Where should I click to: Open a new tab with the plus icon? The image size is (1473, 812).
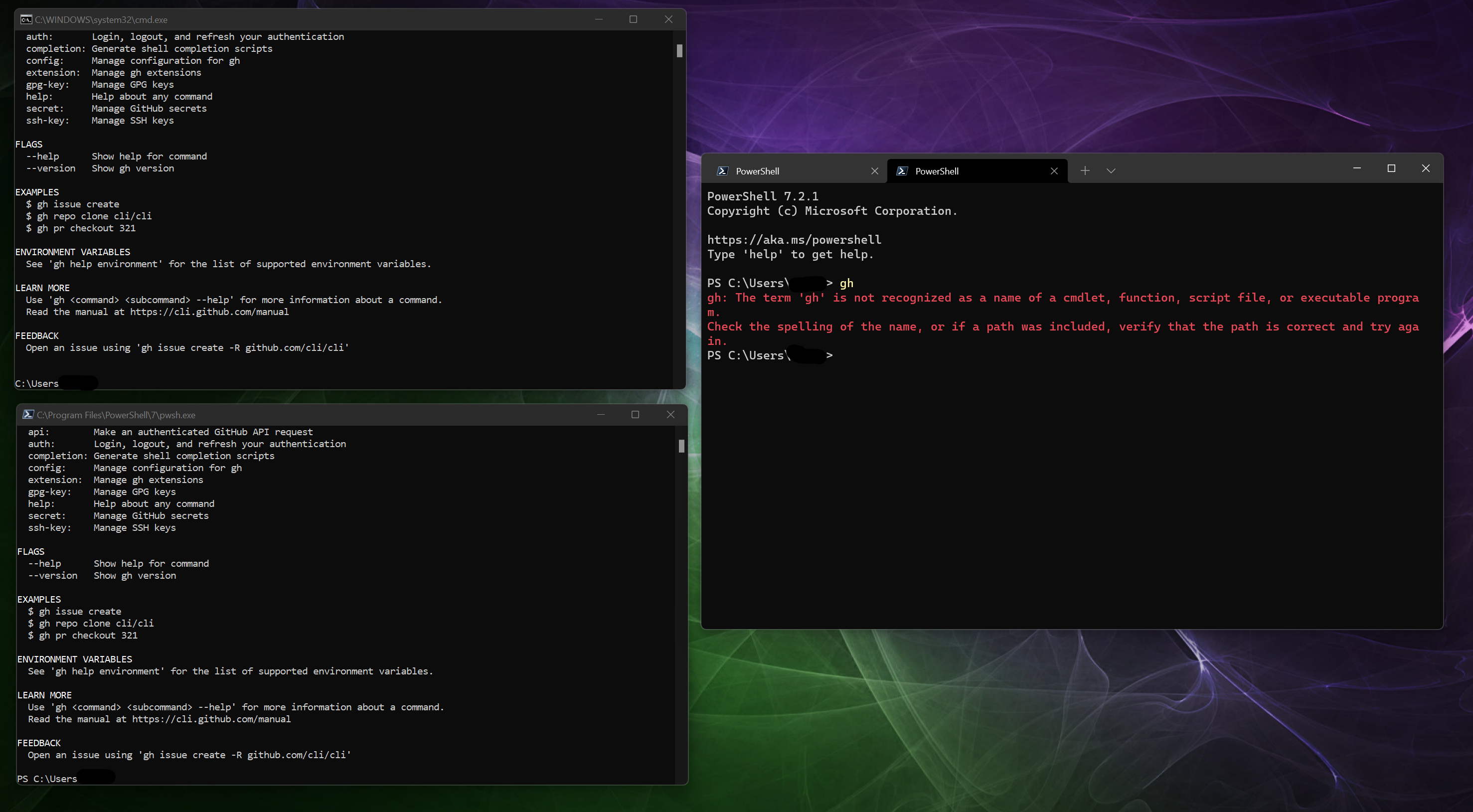(x=1084, y=170)
